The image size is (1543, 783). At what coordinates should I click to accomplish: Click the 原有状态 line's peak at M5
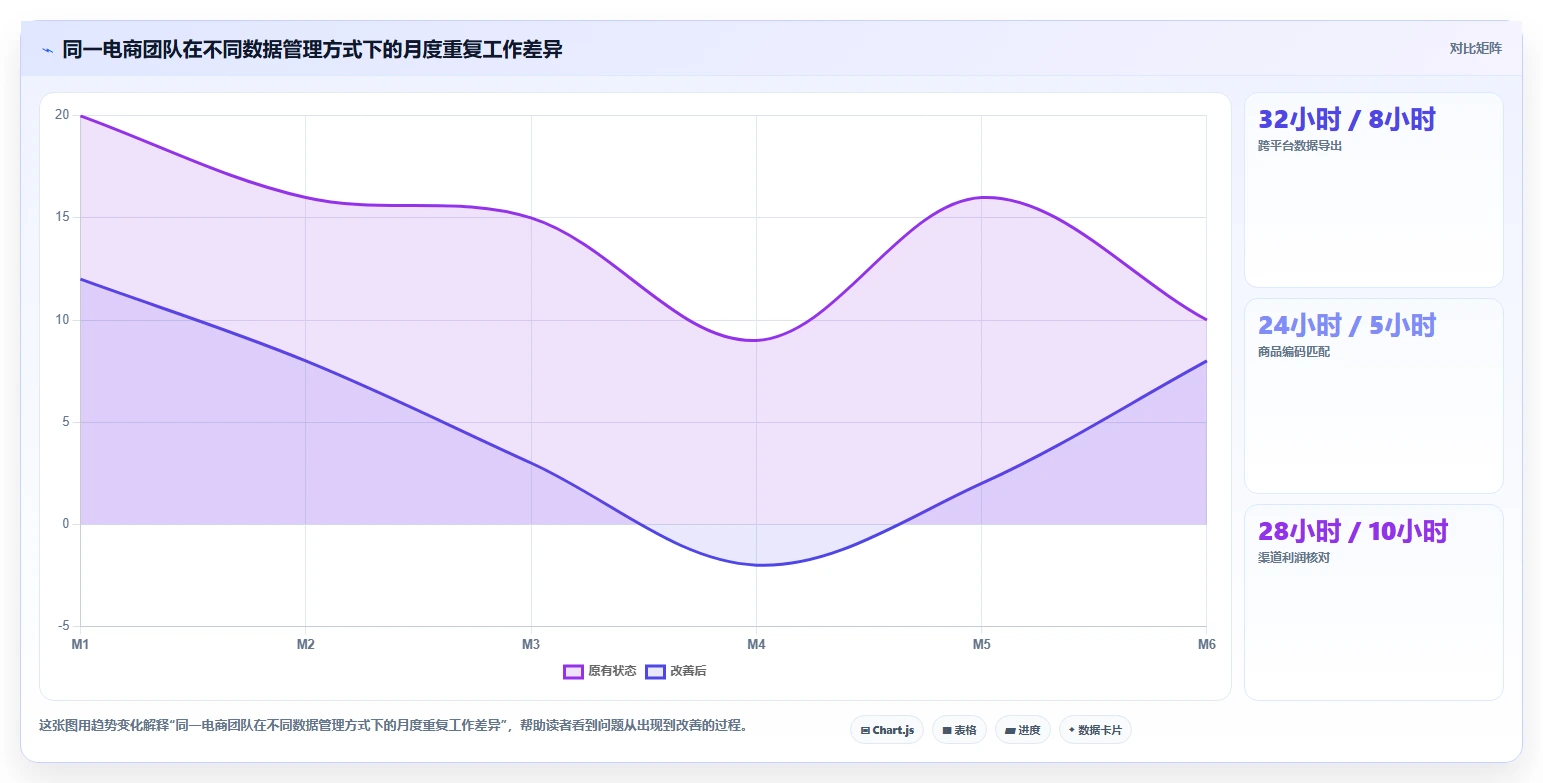pyautogui.click(x=982, y=197)
